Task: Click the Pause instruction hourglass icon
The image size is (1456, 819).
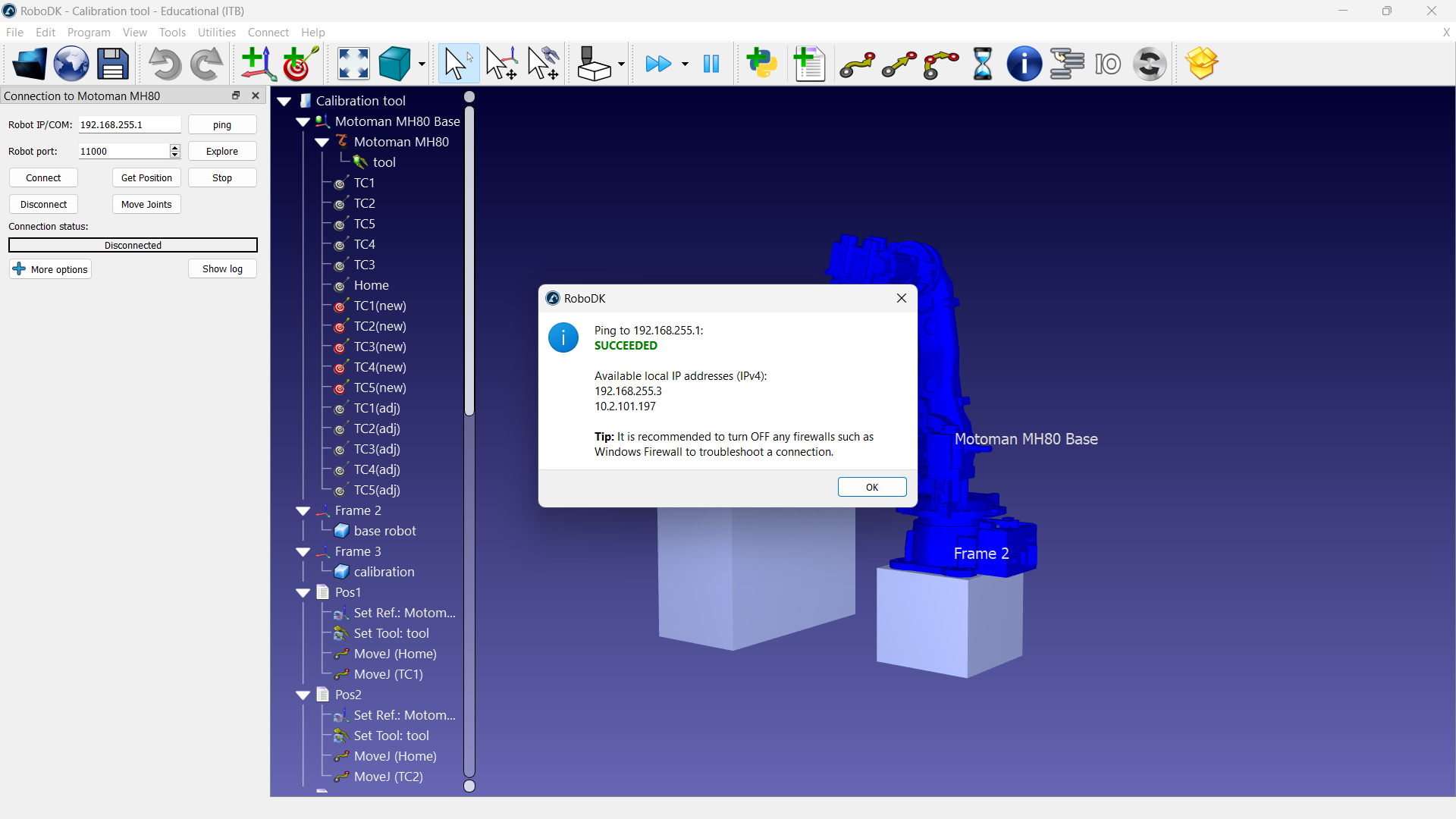Action: pos(982,64)
